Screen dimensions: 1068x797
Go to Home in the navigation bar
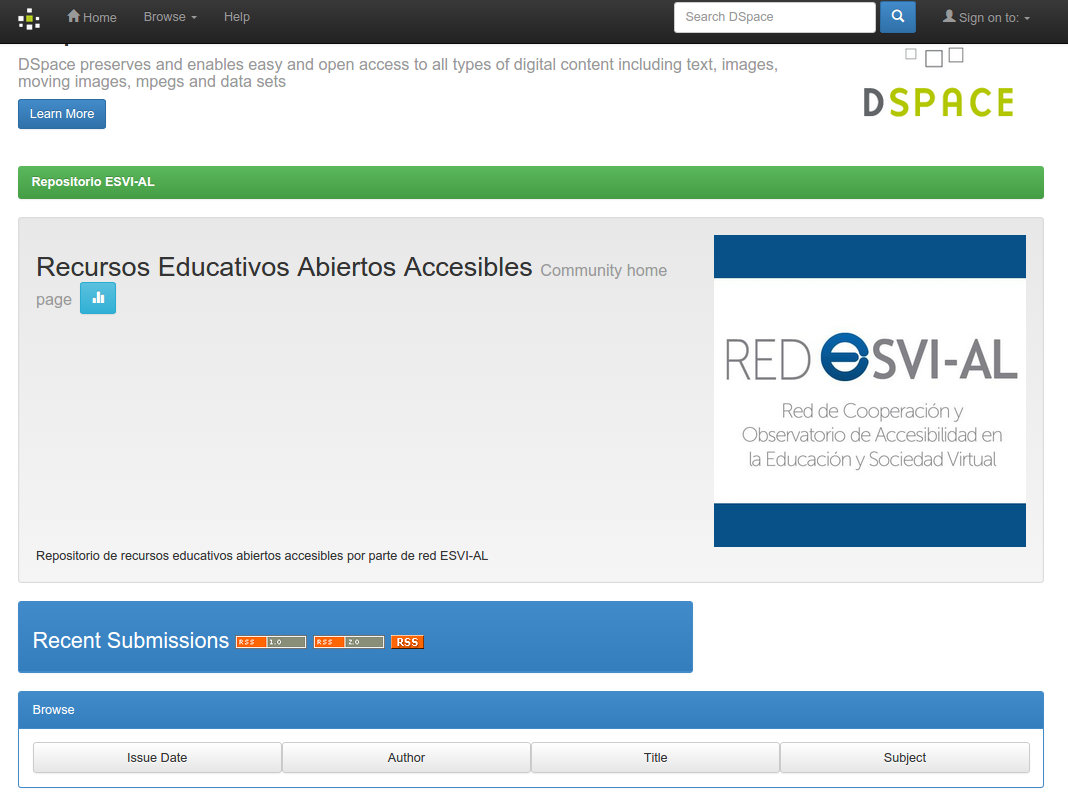click(92, 17)
